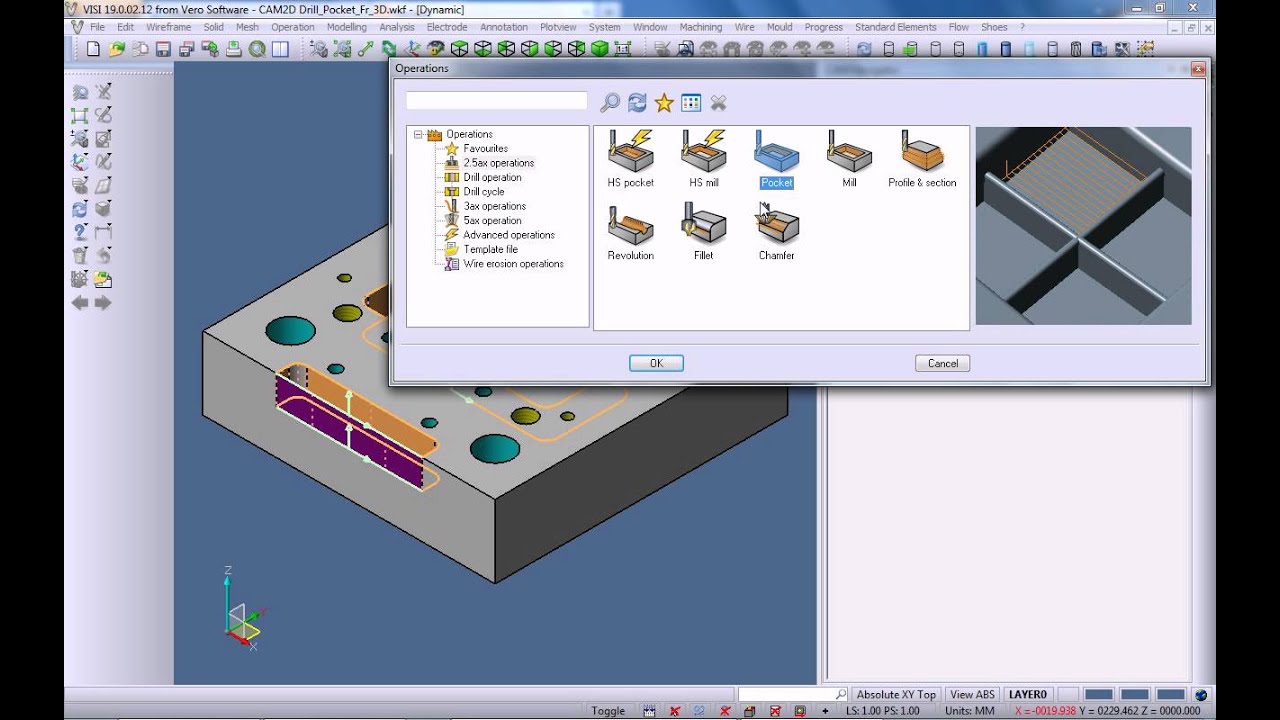The width and height of the screenshot is (1280, 720).
Task: Click the Open folder icon in main toolbar
Action: [x=116, y=48]
